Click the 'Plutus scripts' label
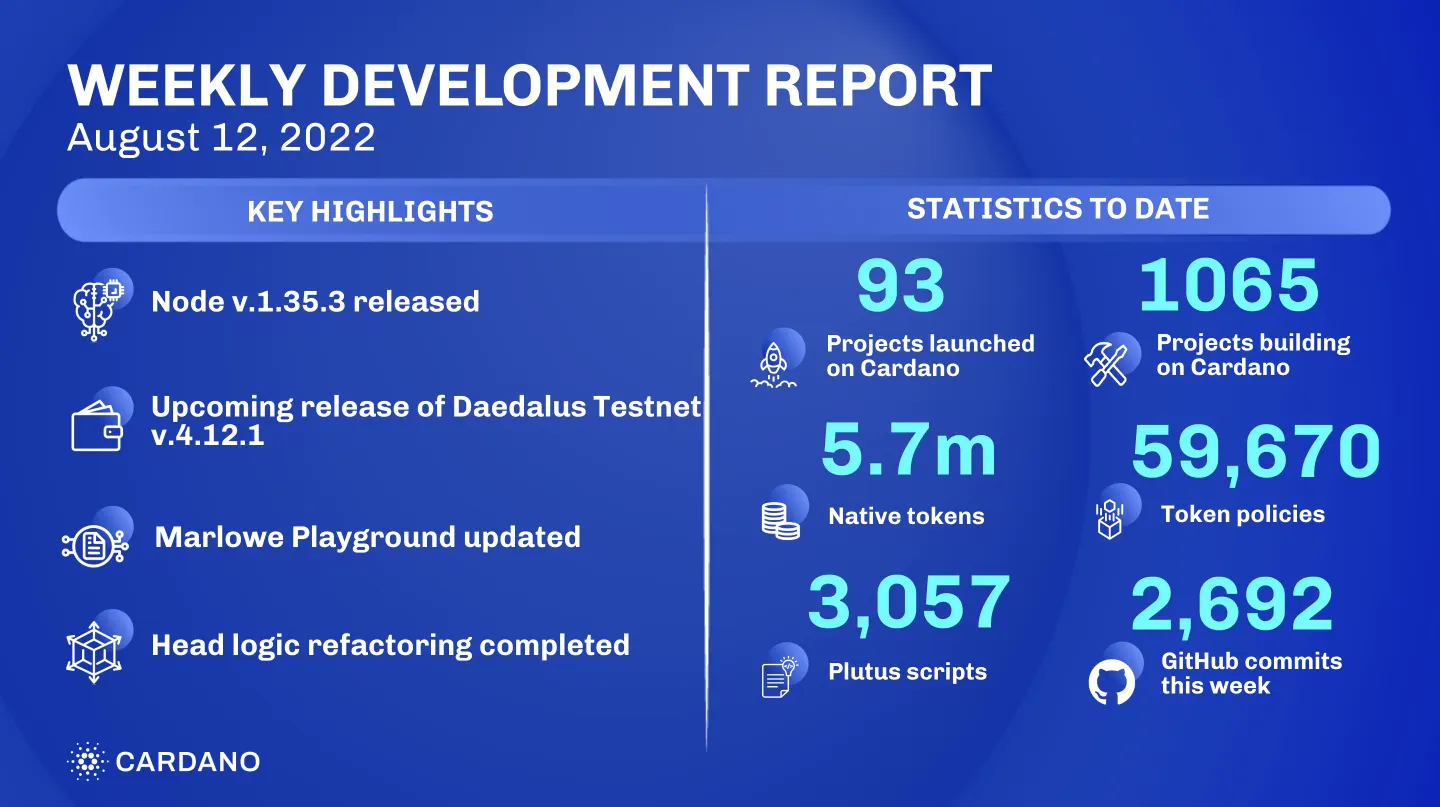1440x807 pixels. pyautogui.click(x=907, y=673)
